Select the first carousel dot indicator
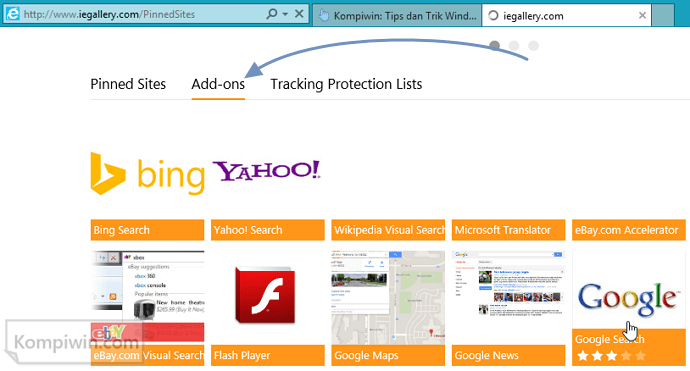690x371 pixels. click(x=495, y=45)
